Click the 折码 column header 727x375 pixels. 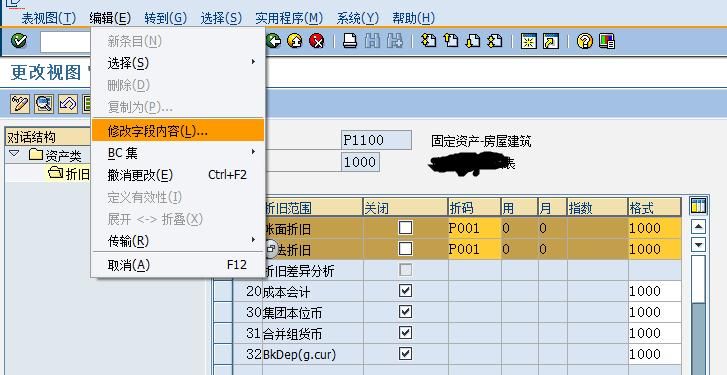coord(475,208)
